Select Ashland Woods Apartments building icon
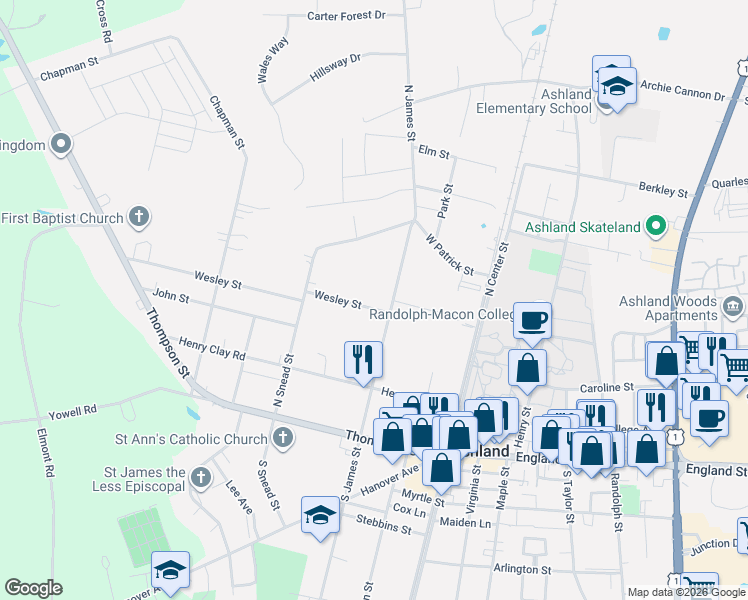 tap(734, 307)
